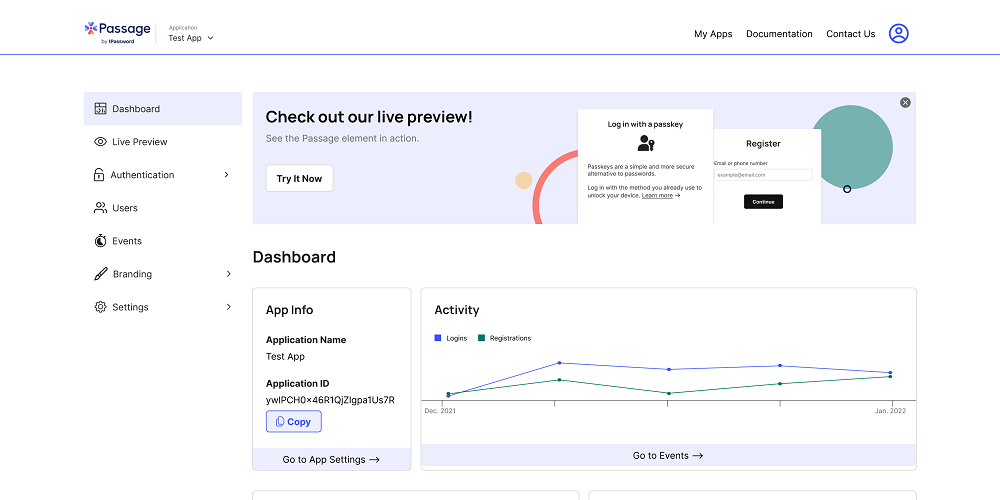
Task: Expand the Settings submenu chevron
Action: coord(228,307)
